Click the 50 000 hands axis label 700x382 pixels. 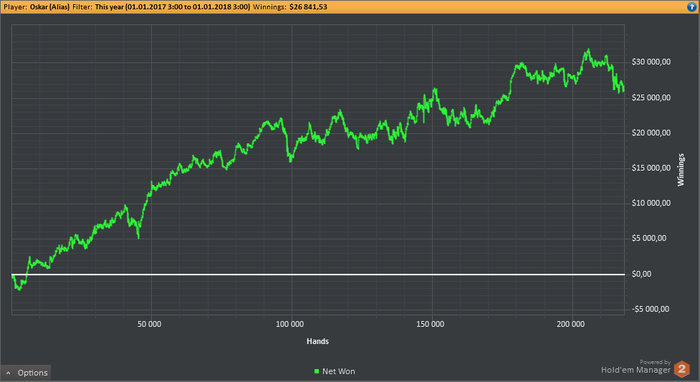tap(149, 324)
